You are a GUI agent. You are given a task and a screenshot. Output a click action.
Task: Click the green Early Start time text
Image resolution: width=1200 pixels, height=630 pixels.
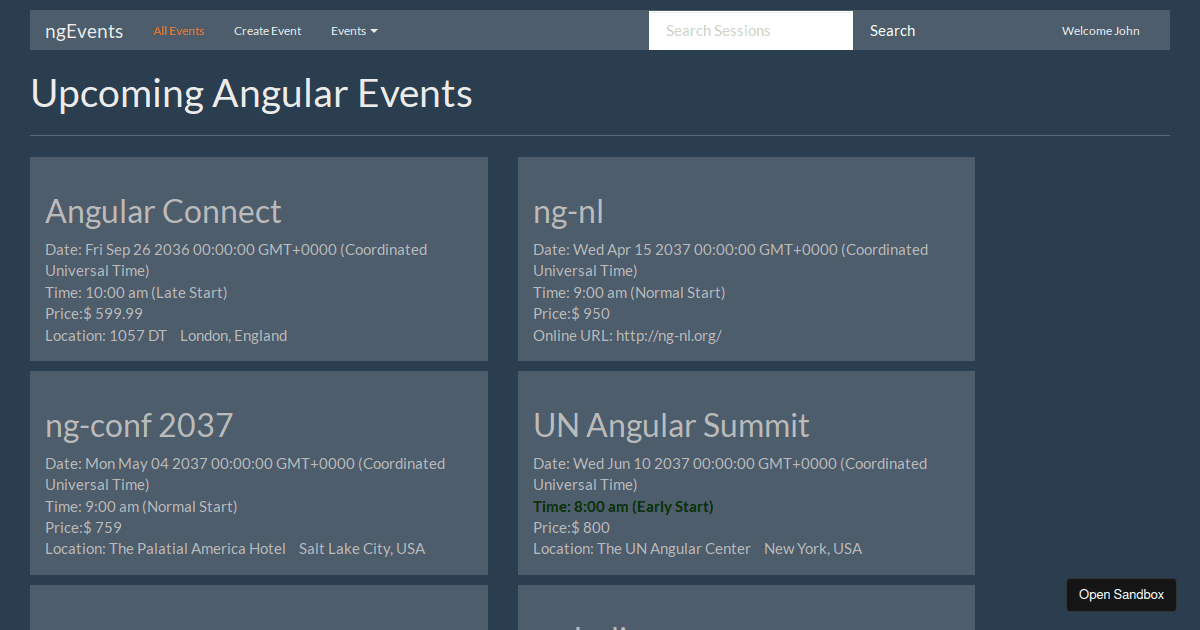(623, 506)
